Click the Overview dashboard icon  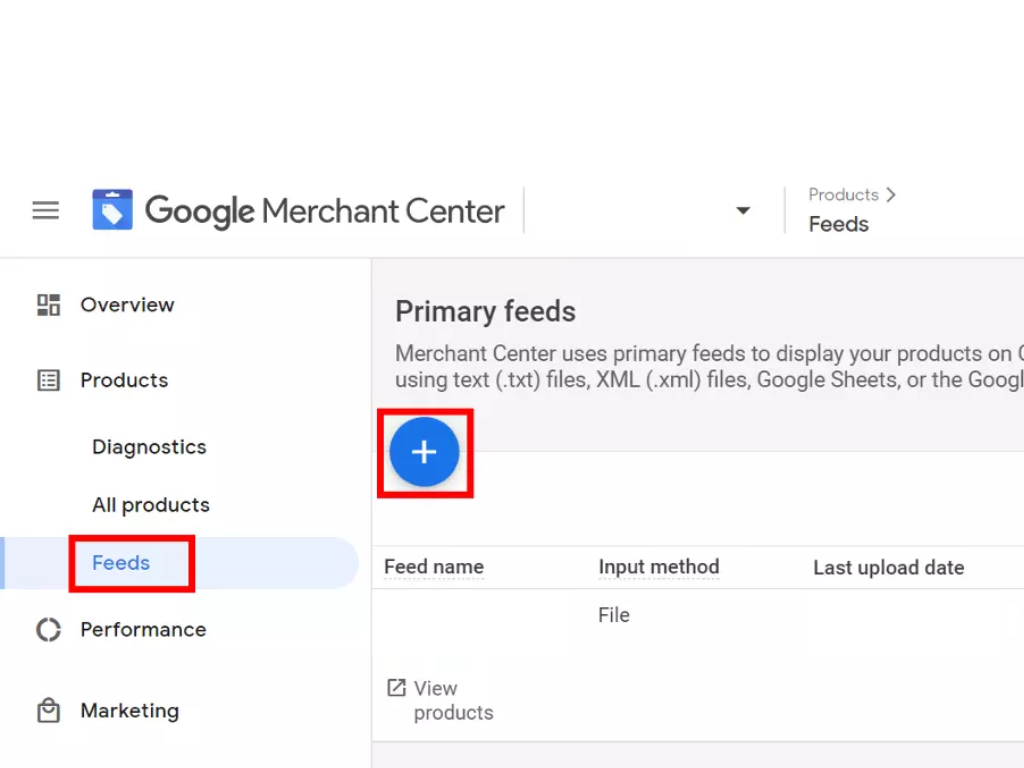48,305
